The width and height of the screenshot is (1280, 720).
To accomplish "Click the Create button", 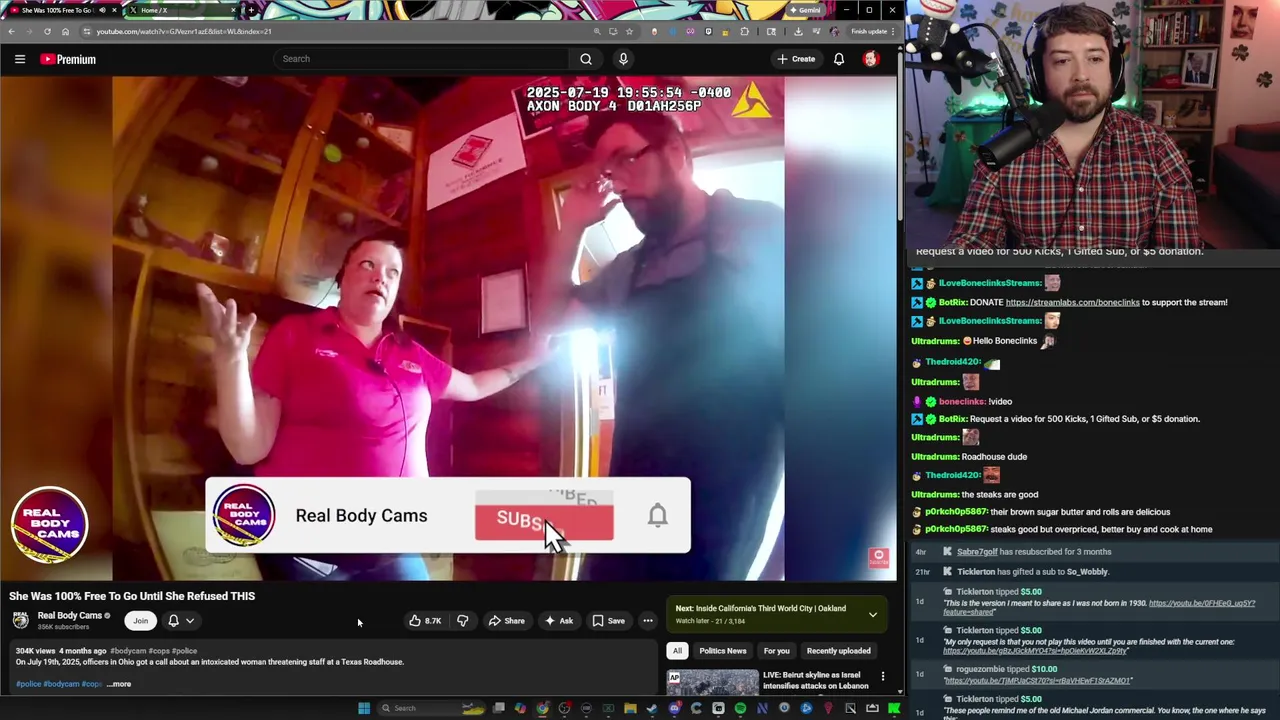I will point(796,59).
